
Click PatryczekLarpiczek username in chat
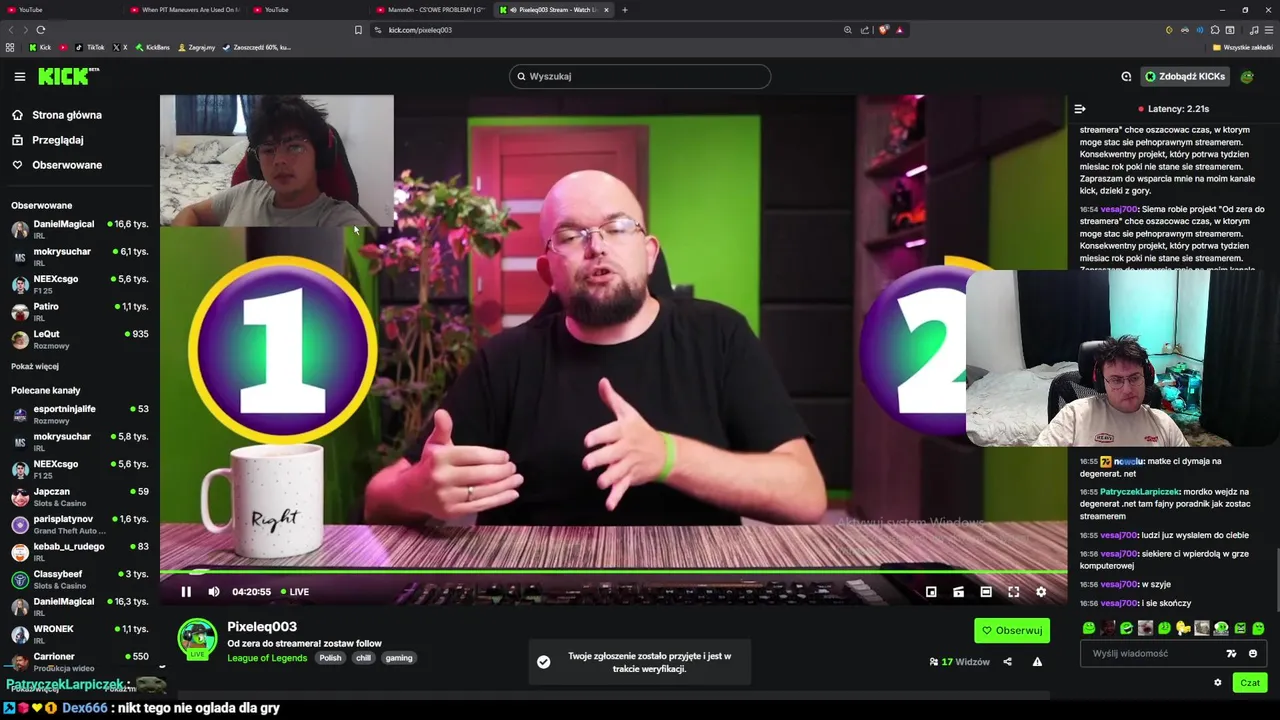click(1139, 492)
